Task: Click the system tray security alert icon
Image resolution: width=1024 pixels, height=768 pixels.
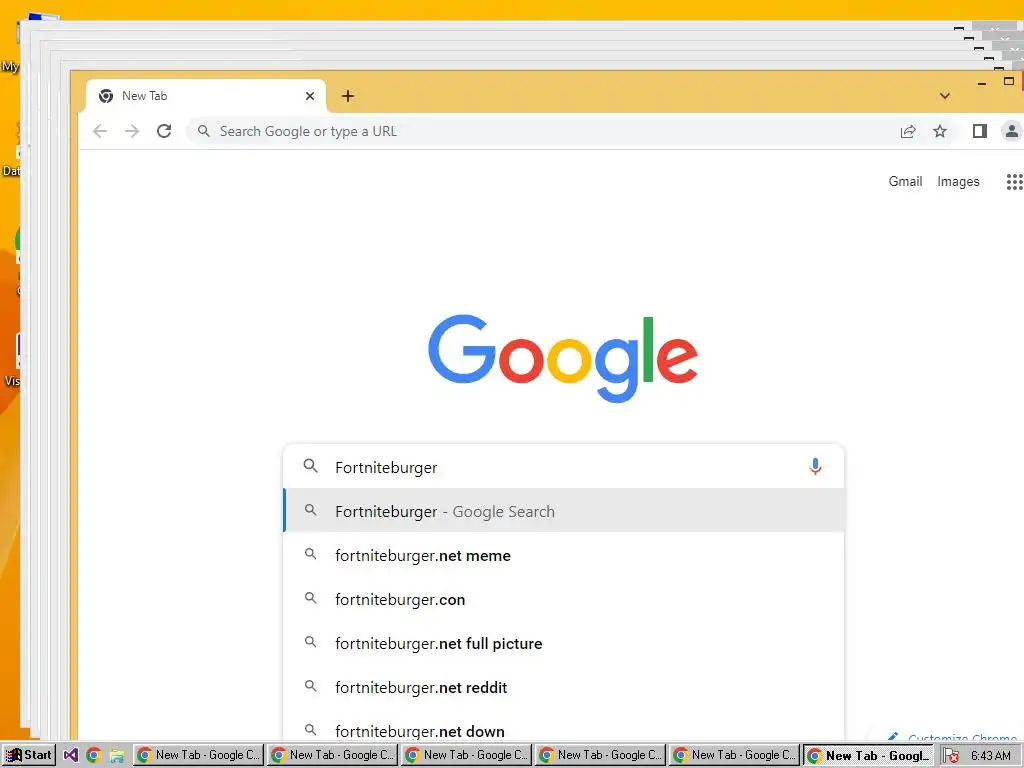Action: [952, 756]
